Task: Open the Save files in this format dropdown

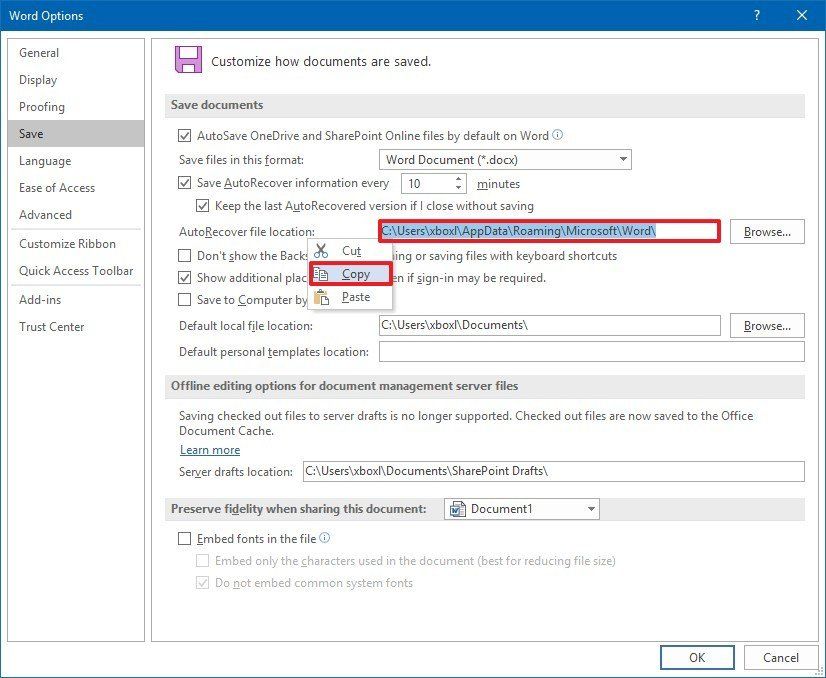Action: pyautogui.click(x=624, y=158)
